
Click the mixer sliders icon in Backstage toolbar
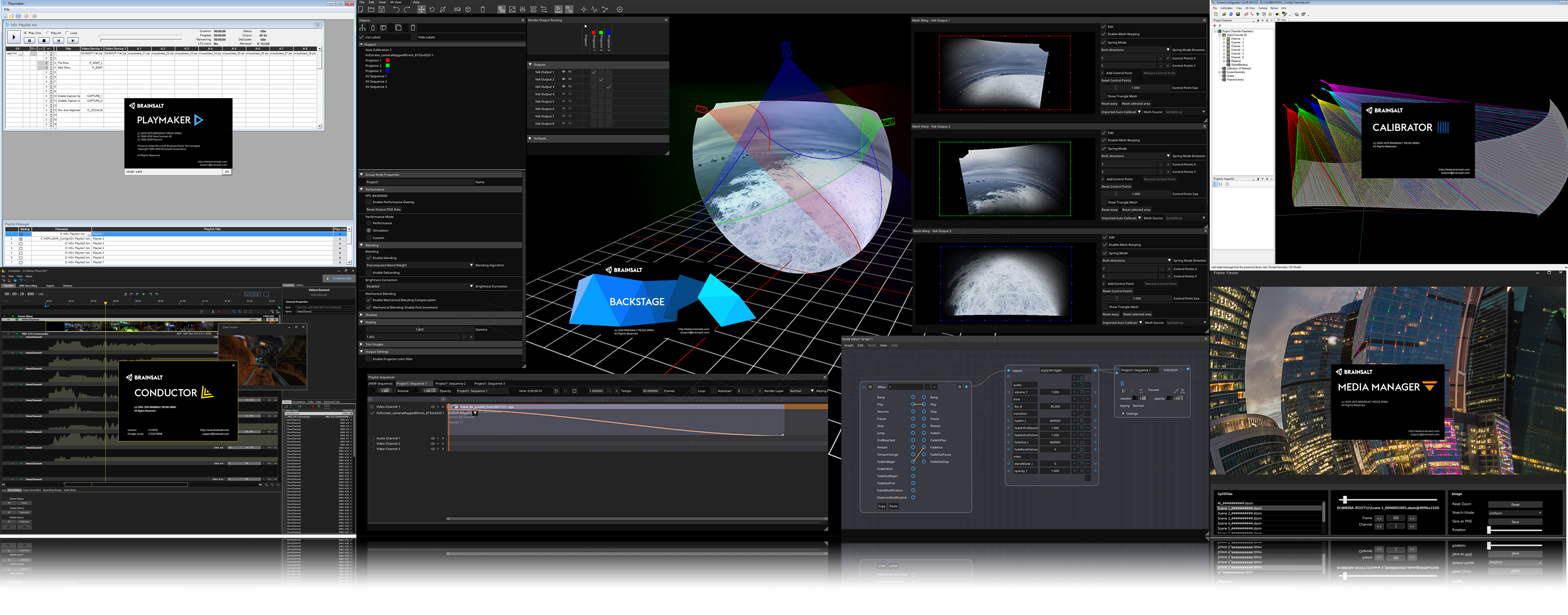[x=522, y=9]
